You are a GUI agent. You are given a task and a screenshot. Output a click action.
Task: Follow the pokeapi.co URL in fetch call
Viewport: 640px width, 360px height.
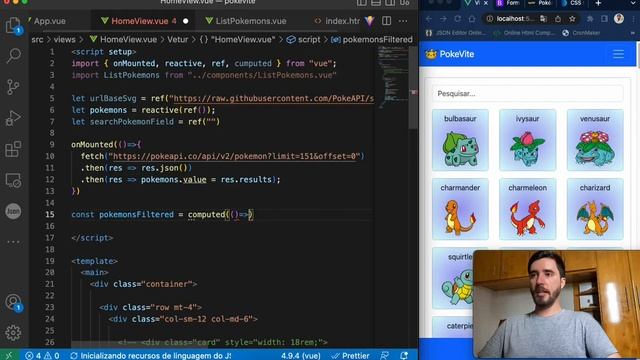click(x=236, y=156)
